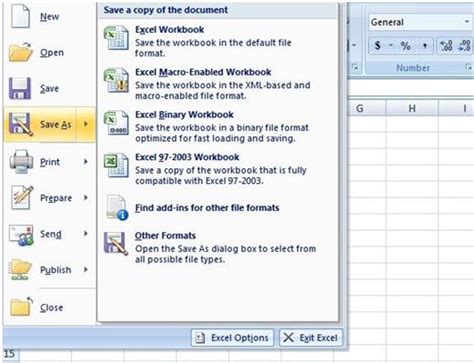The image size is (474, 363).
Task: Click the Prepare checklist icon
Action: 22,198
